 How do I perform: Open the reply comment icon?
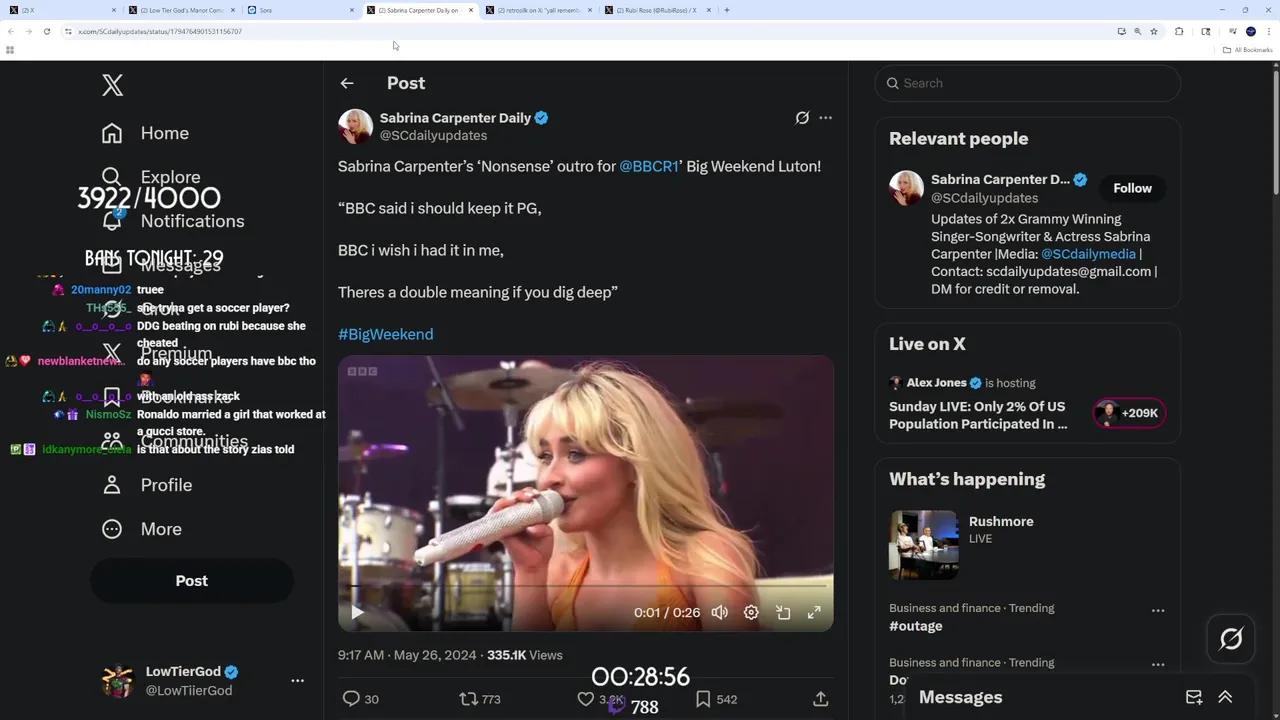pos(351,699)
